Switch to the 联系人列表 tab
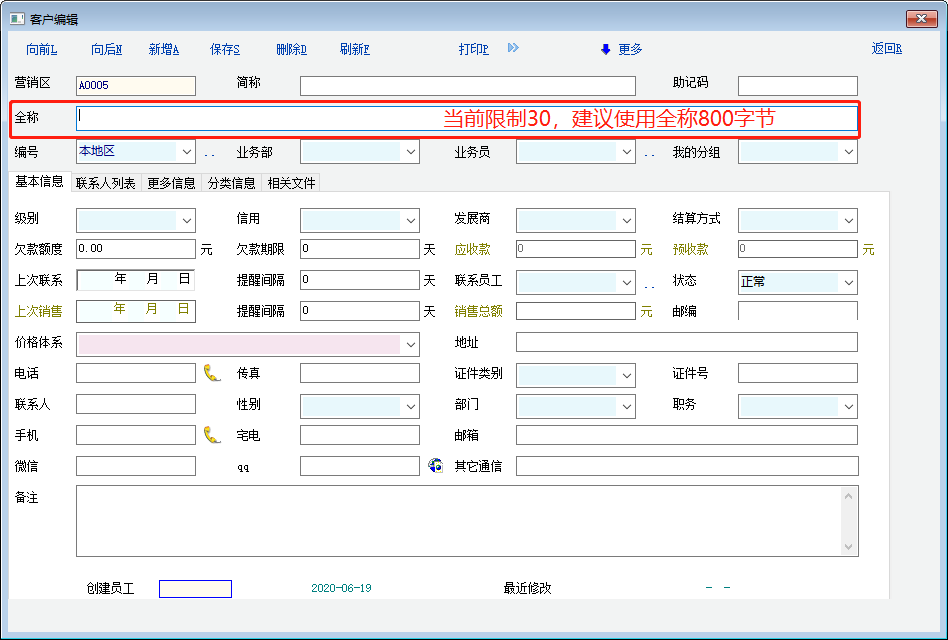This screenshot has height=640, width=948. point(106,183)
